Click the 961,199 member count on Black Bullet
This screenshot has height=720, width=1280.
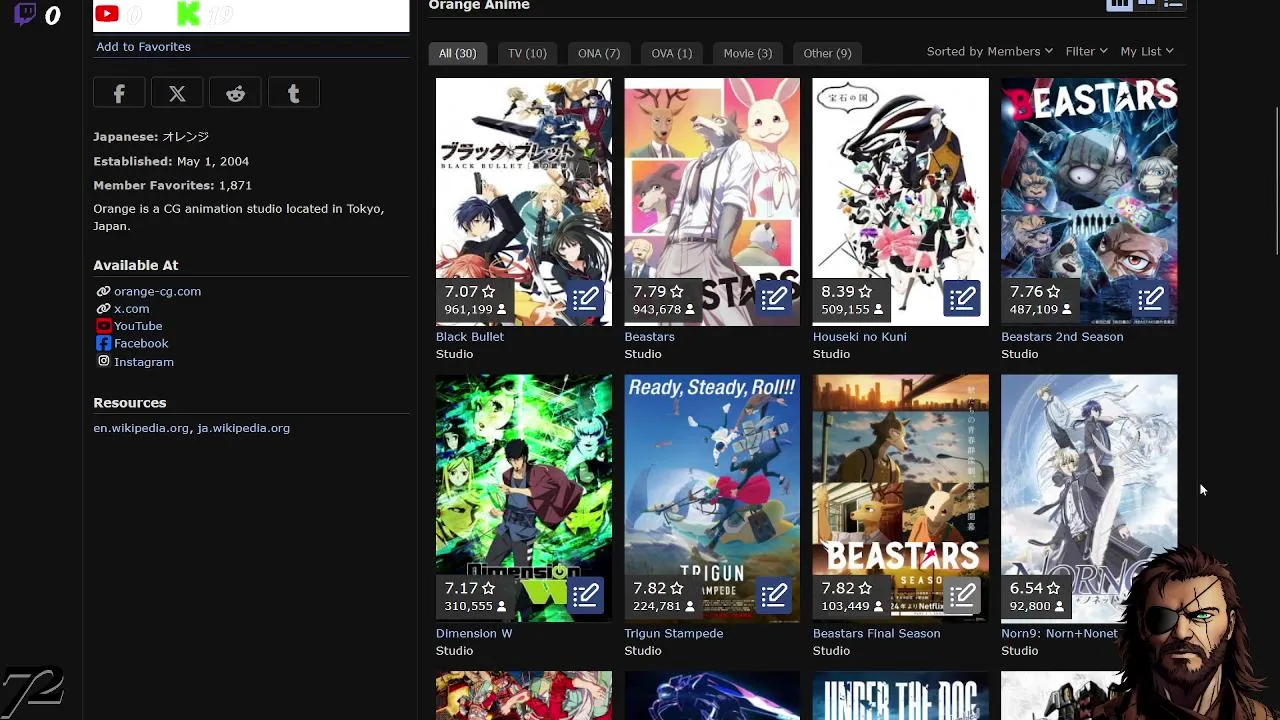(475, 309)
